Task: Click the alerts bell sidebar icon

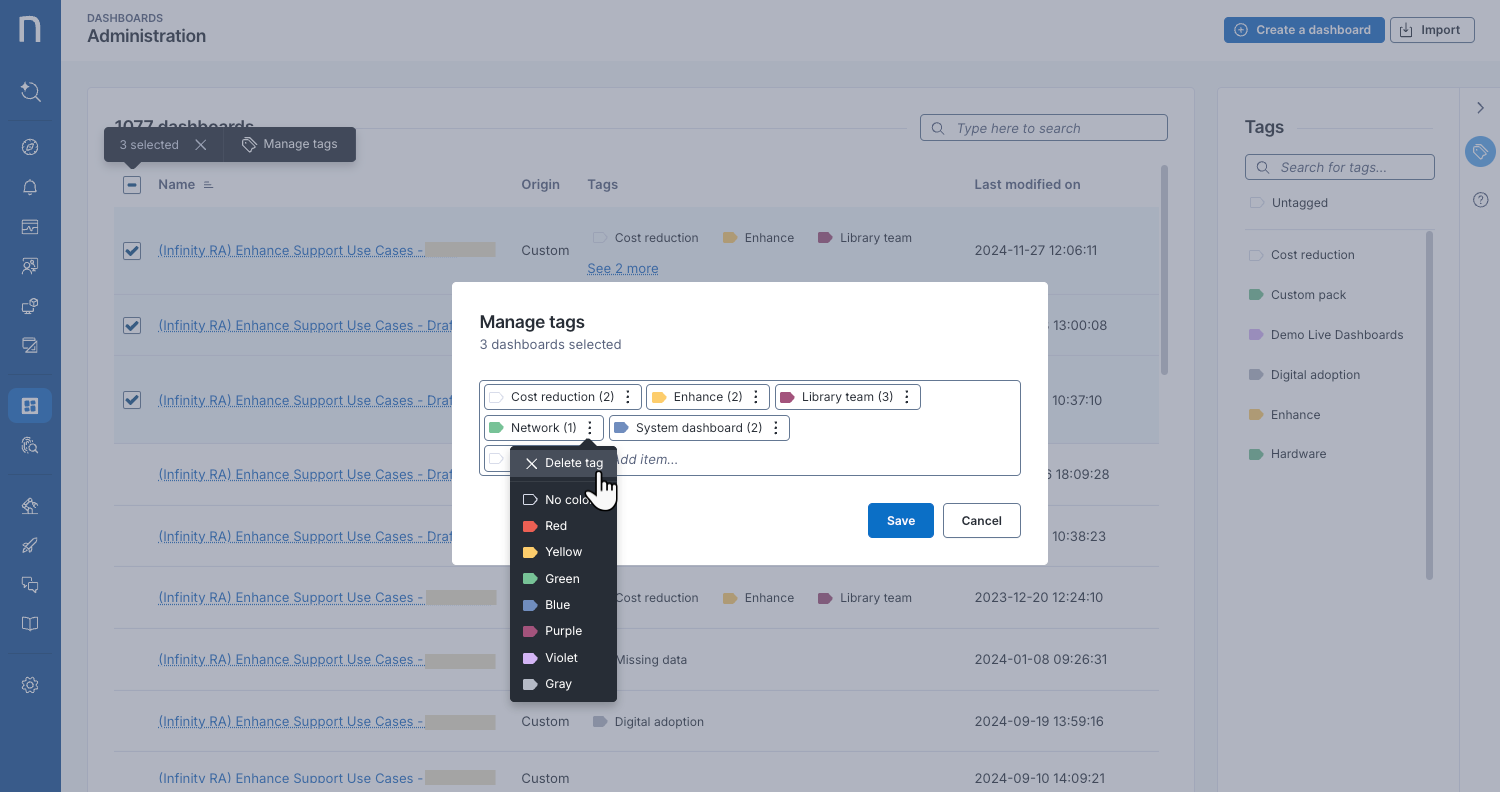Action: (x=30, y=187)
